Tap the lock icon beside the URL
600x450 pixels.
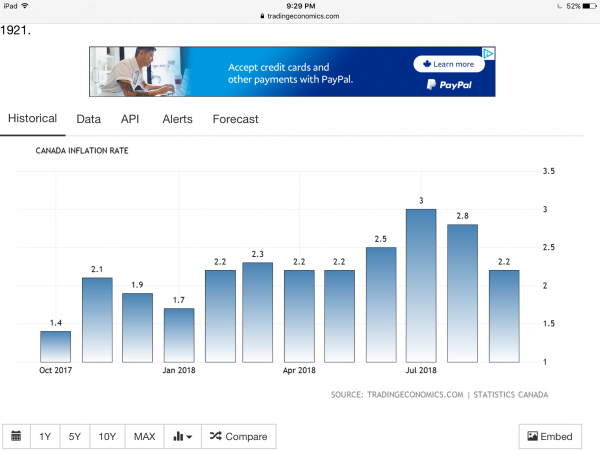[x=261, y=16]
